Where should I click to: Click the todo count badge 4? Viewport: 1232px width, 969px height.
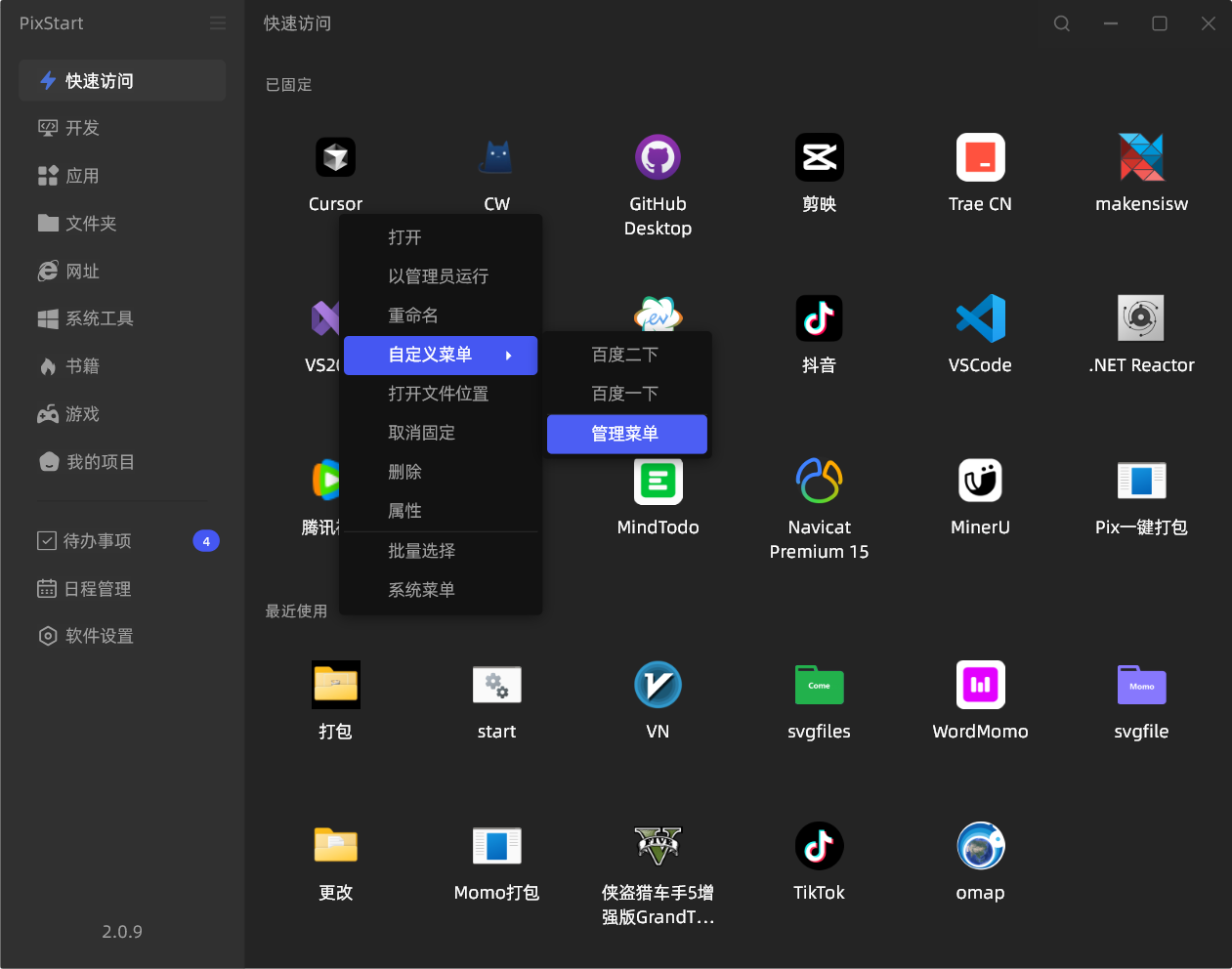(206, 541)
